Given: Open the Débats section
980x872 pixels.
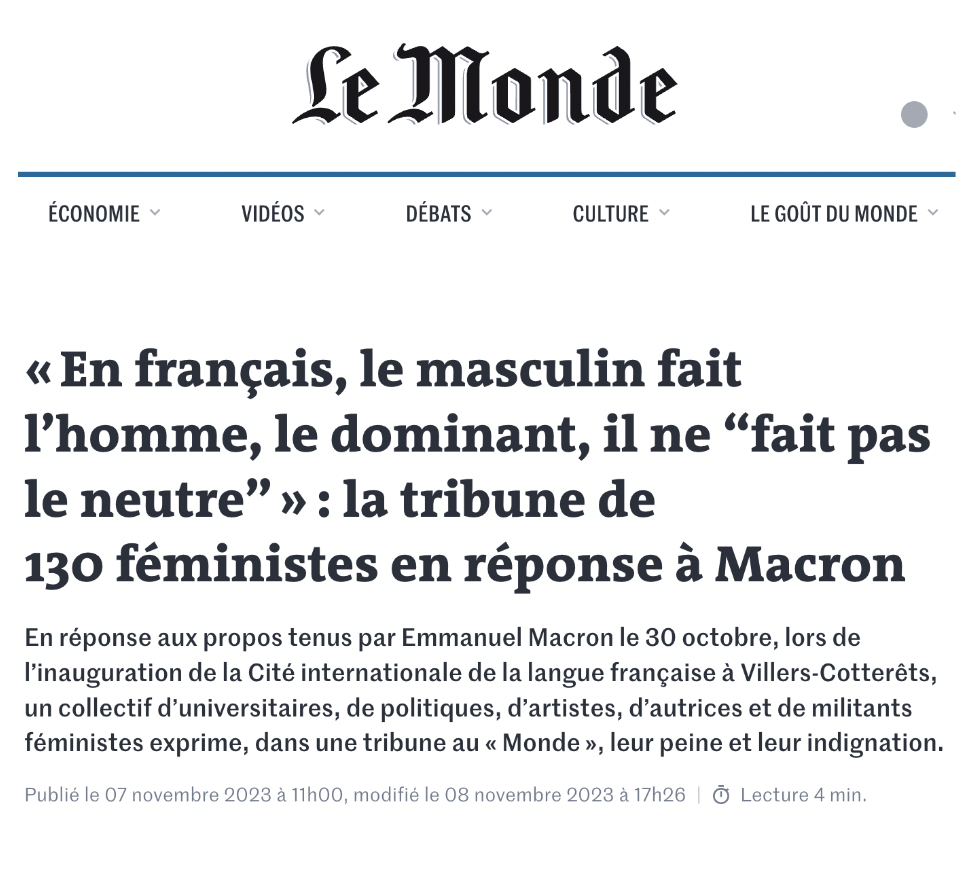Looking at the screenshot, I should tap(438, 214).
